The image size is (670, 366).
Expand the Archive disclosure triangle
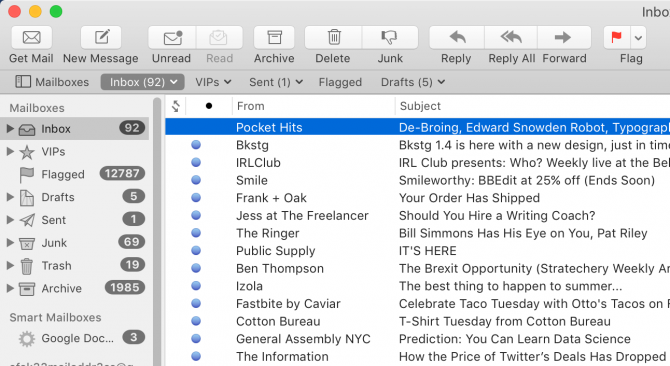pyautogui.click(x=10, y=288)
